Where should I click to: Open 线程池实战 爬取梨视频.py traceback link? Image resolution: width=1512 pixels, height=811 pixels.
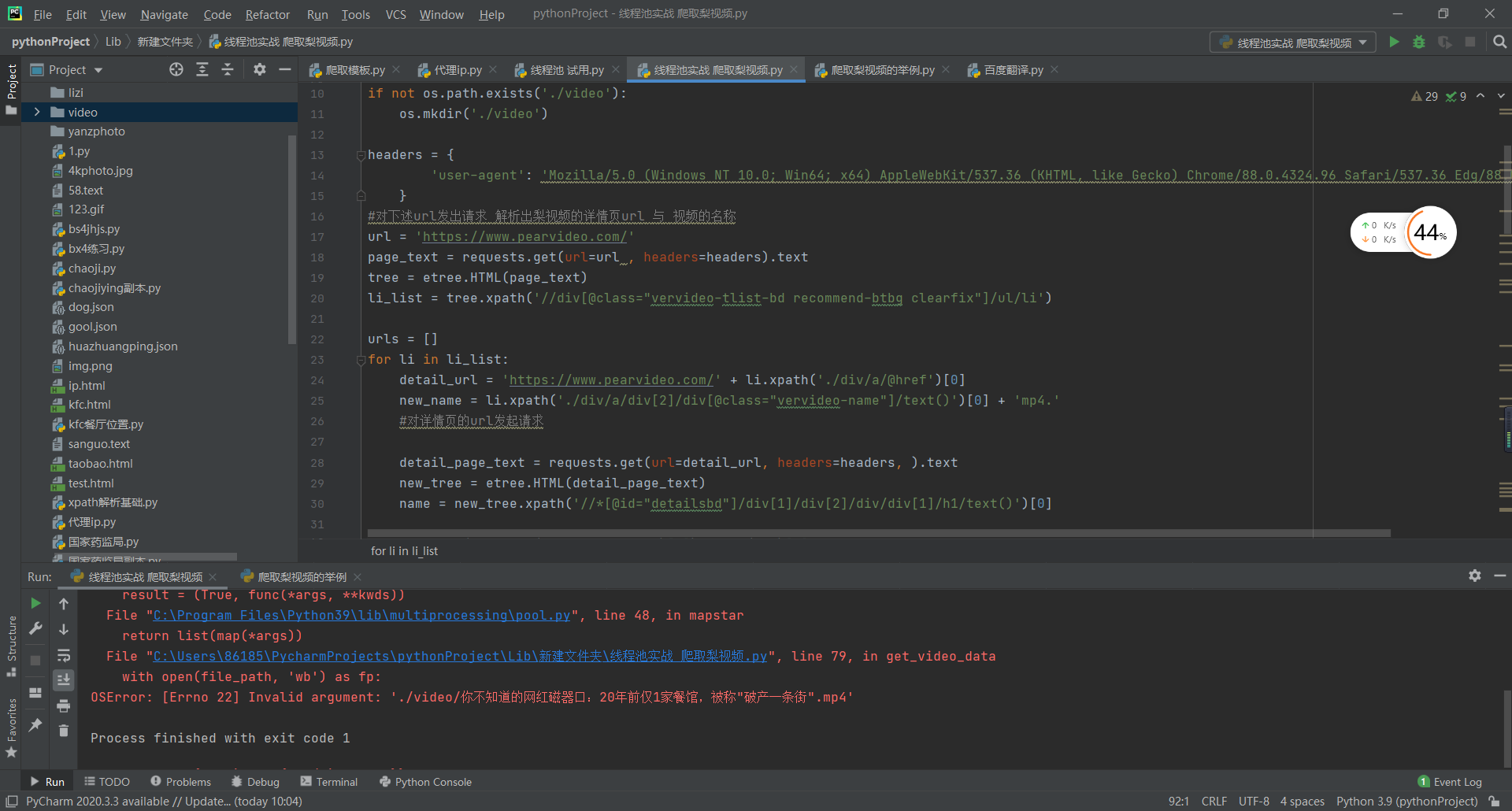coord(460,656)
